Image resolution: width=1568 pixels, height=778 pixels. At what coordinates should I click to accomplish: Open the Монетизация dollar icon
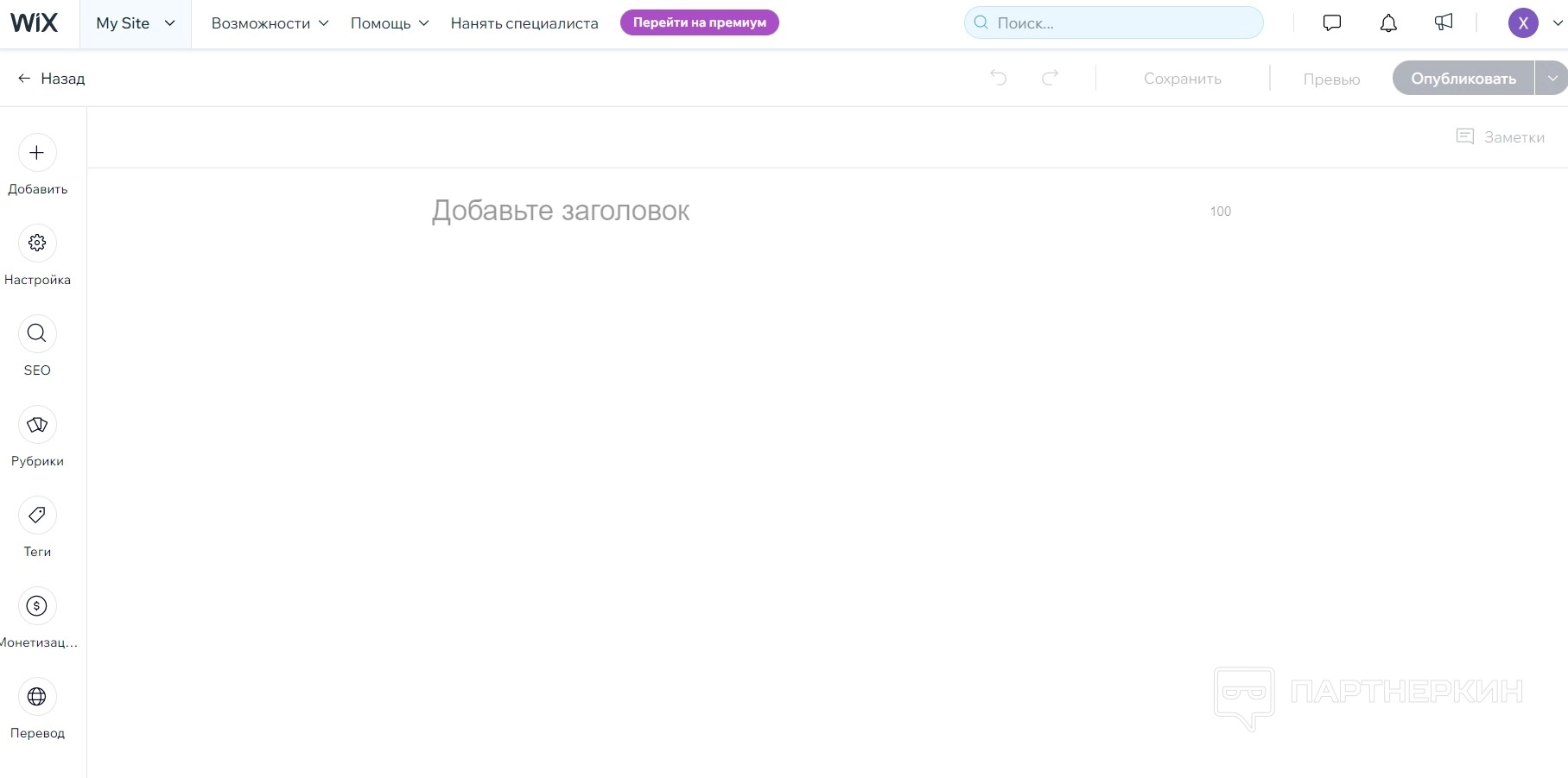[x=37, y=606]
